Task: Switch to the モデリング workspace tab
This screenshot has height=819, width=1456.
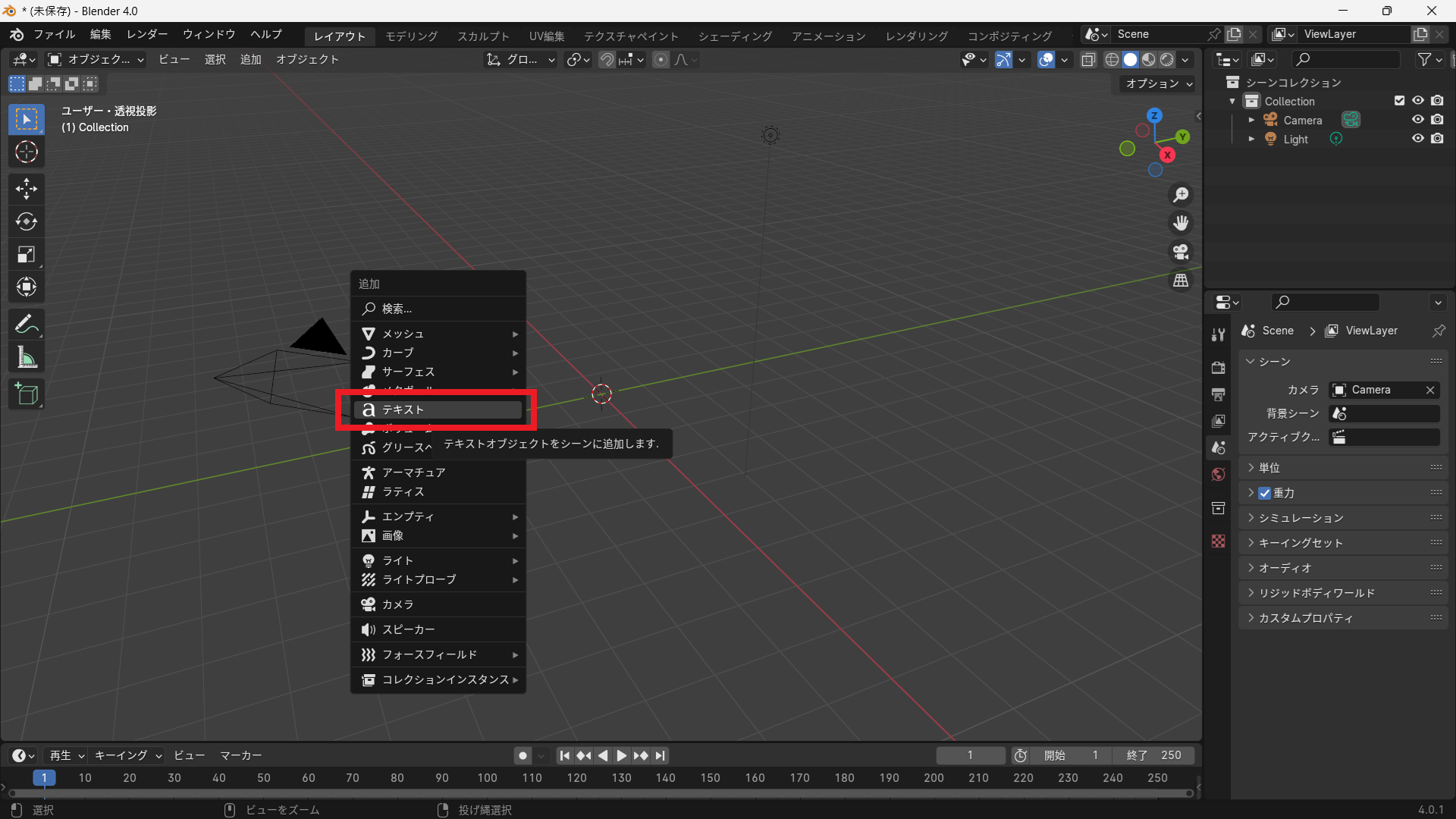Action: click(x=411, y=36)
